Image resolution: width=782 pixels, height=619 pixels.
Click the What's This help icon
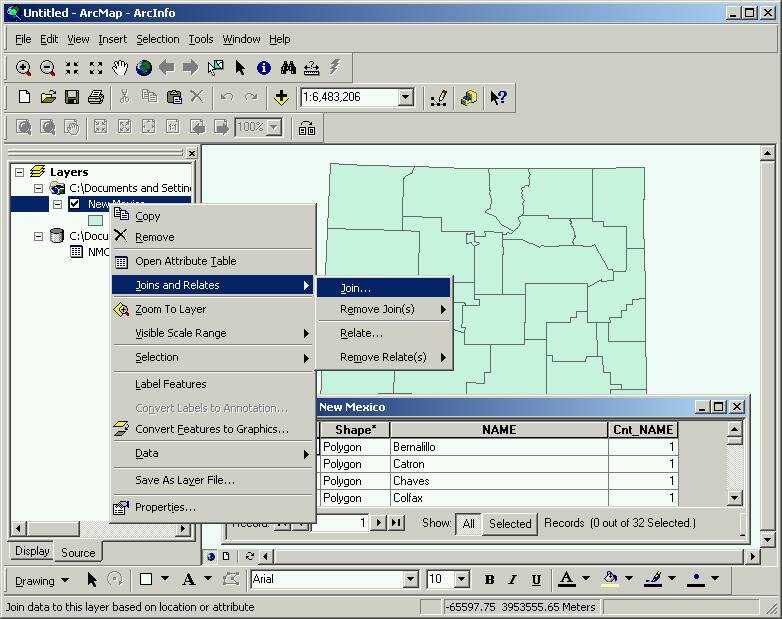(498, 97)
